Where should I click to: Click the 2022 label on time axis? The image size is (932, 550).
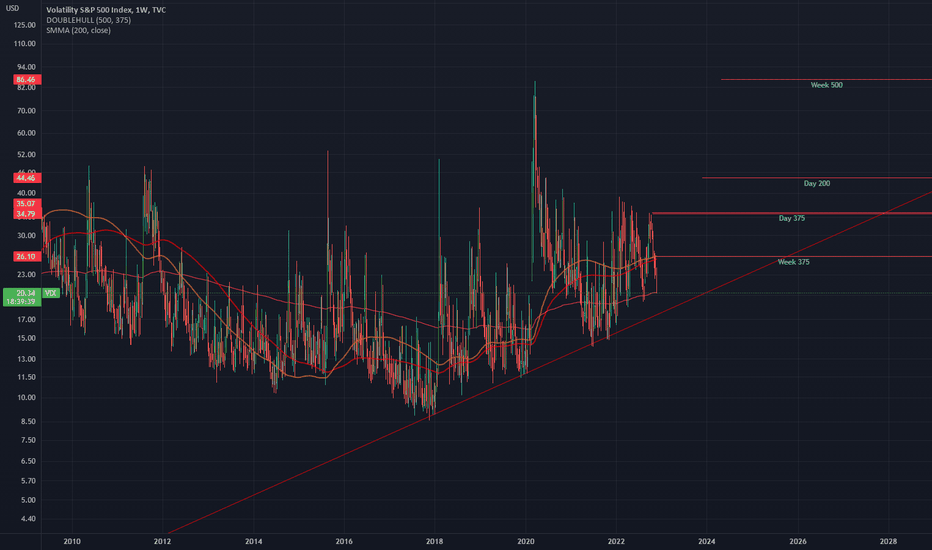[x=616, y=541]
